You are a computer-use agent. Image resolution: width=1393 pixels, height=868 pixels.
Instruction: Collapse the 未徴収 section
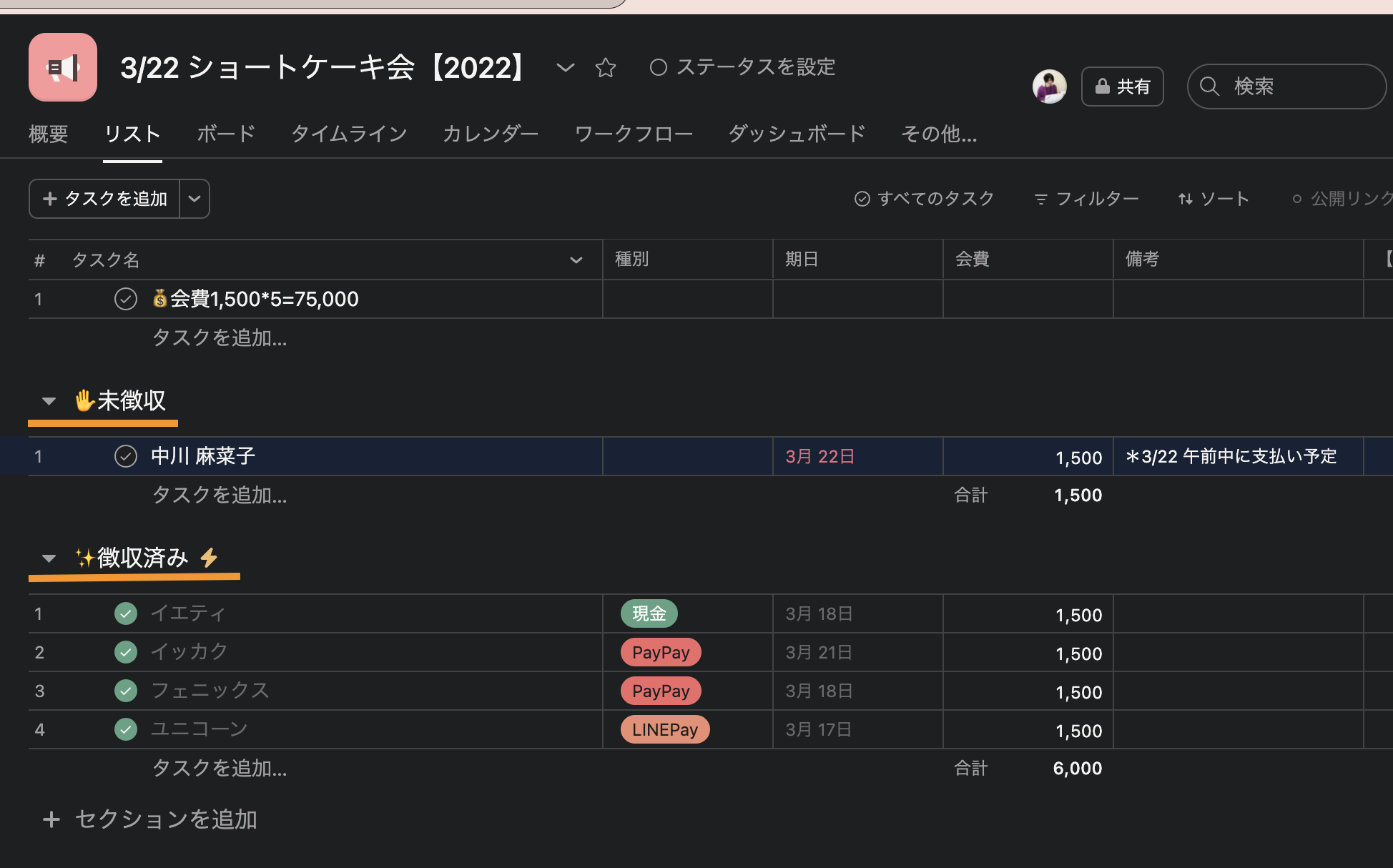tap(49, 401)
